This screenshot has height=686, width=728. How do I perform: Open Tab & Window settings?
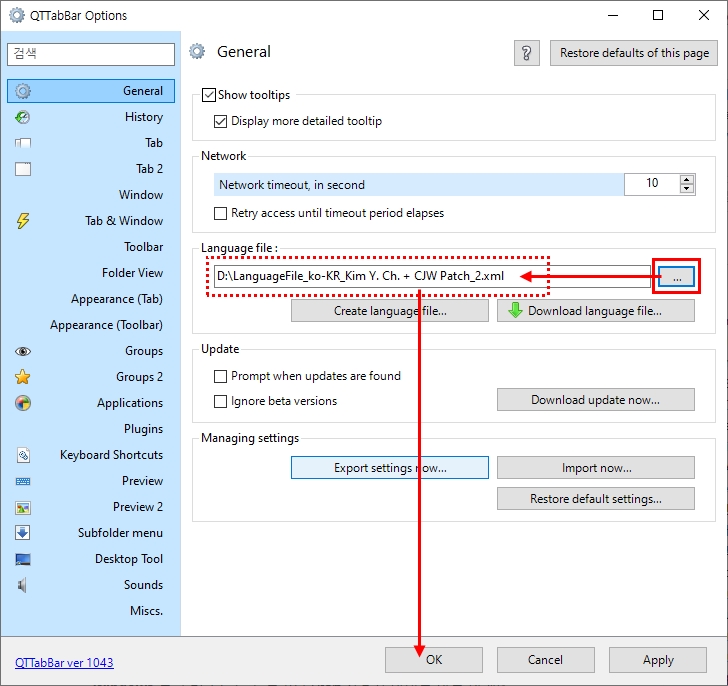click(x=91, y=221)
